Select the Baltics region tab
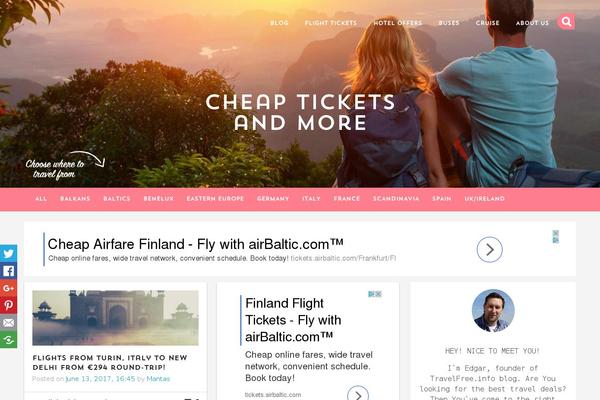The height and width of the screenshot is (400, 600). (117, 199)
